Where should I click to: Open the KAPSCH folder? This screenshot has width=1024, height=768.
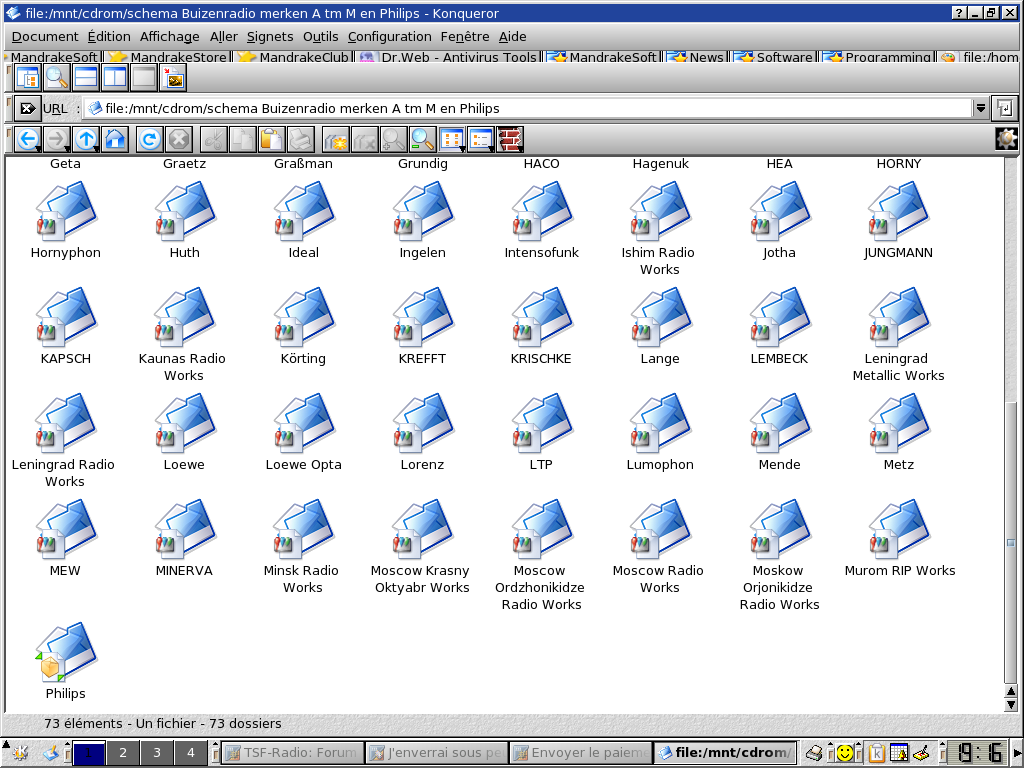pos(65,326)
